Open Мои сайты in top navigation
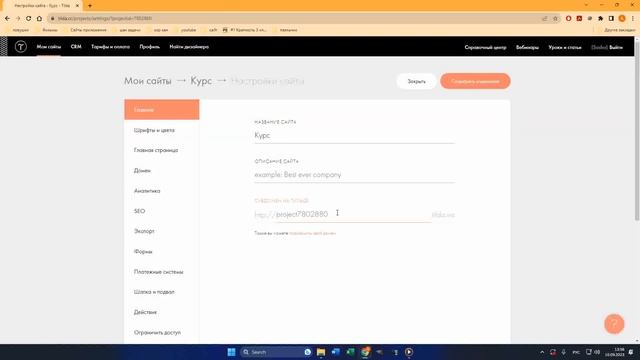 click(x=49, y=47)
